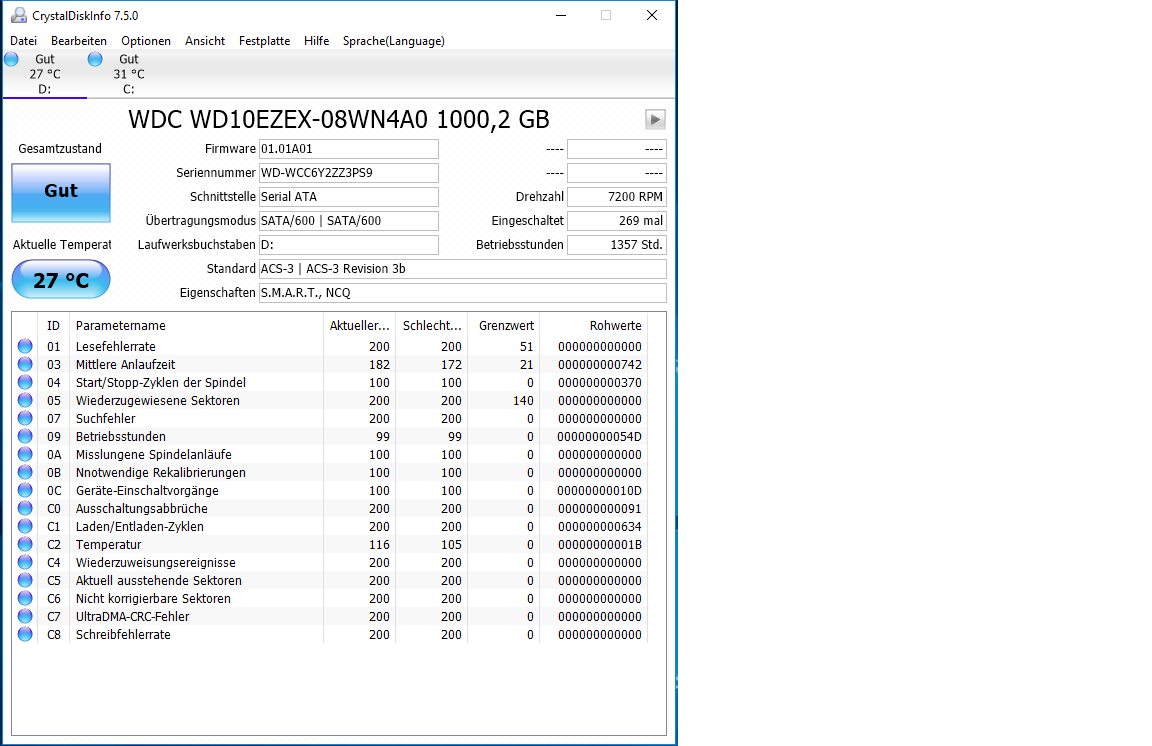
Task: Open the Hilfe menu
Action: tap(317, 41)
